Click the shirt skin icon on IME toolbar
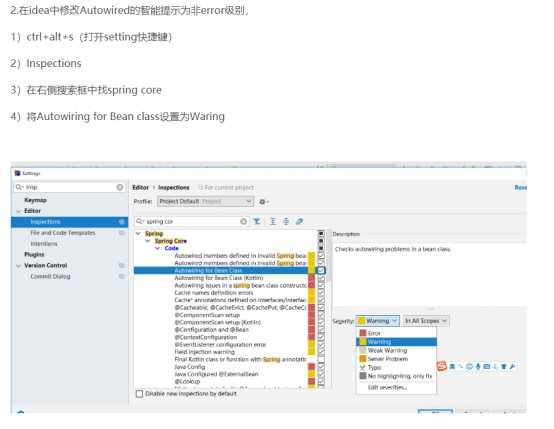 tap(503, 366)
